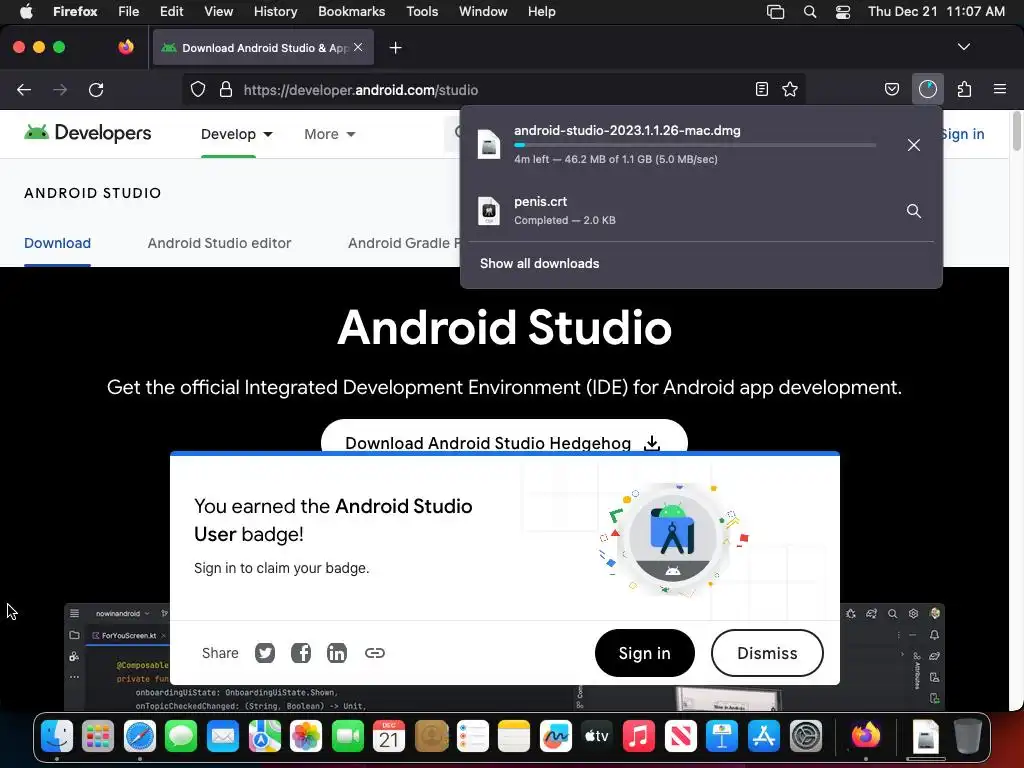Copy badge link chain icon

pyautogui.click(x=374, y=653)
